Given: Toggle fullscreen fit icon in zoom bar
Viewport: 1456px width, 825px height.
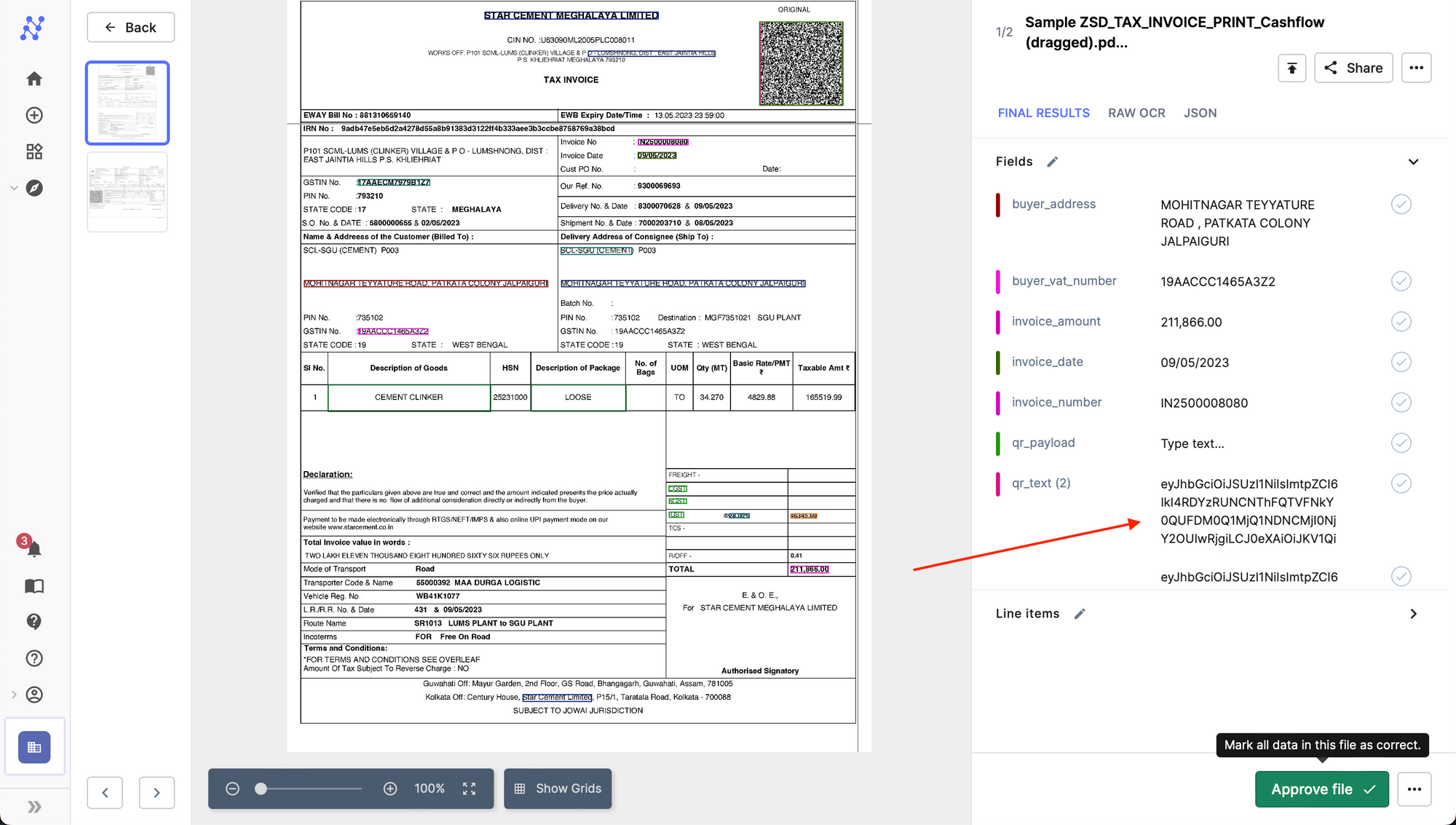Looking at the screenshot, I should tap(469, 789).
